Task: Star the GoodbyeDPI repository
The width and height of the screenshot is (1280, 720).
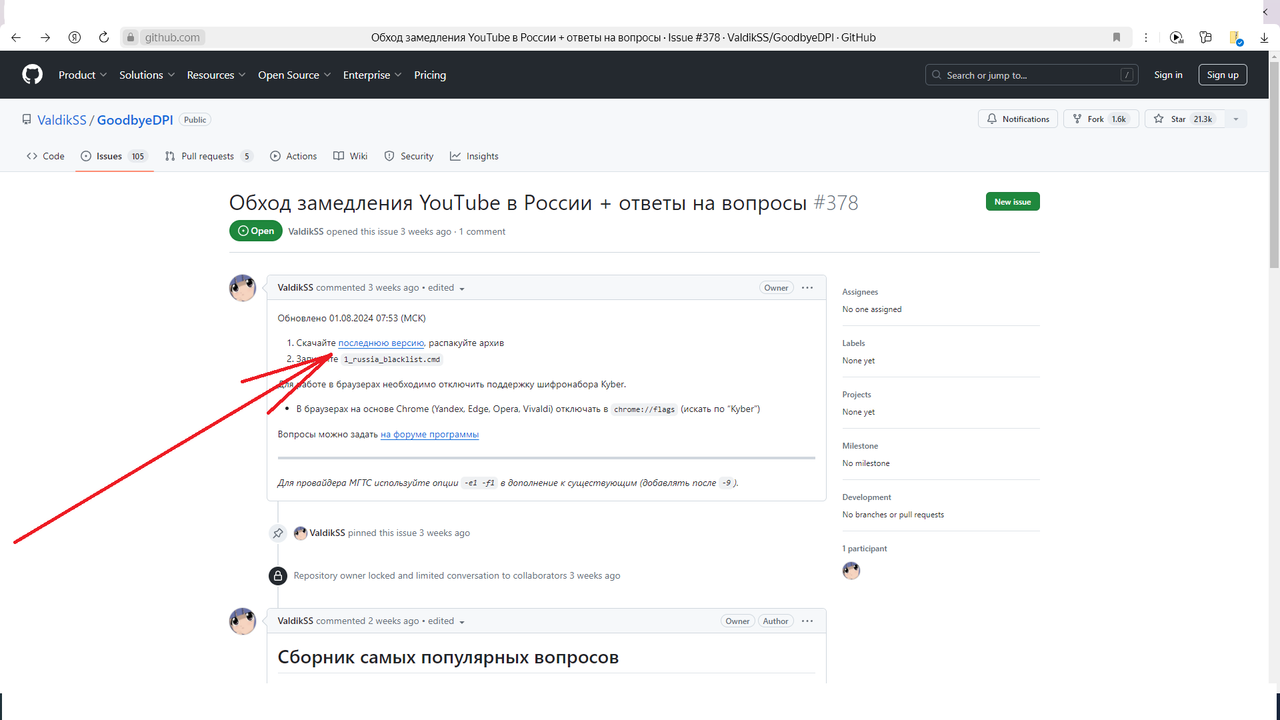Action: click(x=1180, y=118)
